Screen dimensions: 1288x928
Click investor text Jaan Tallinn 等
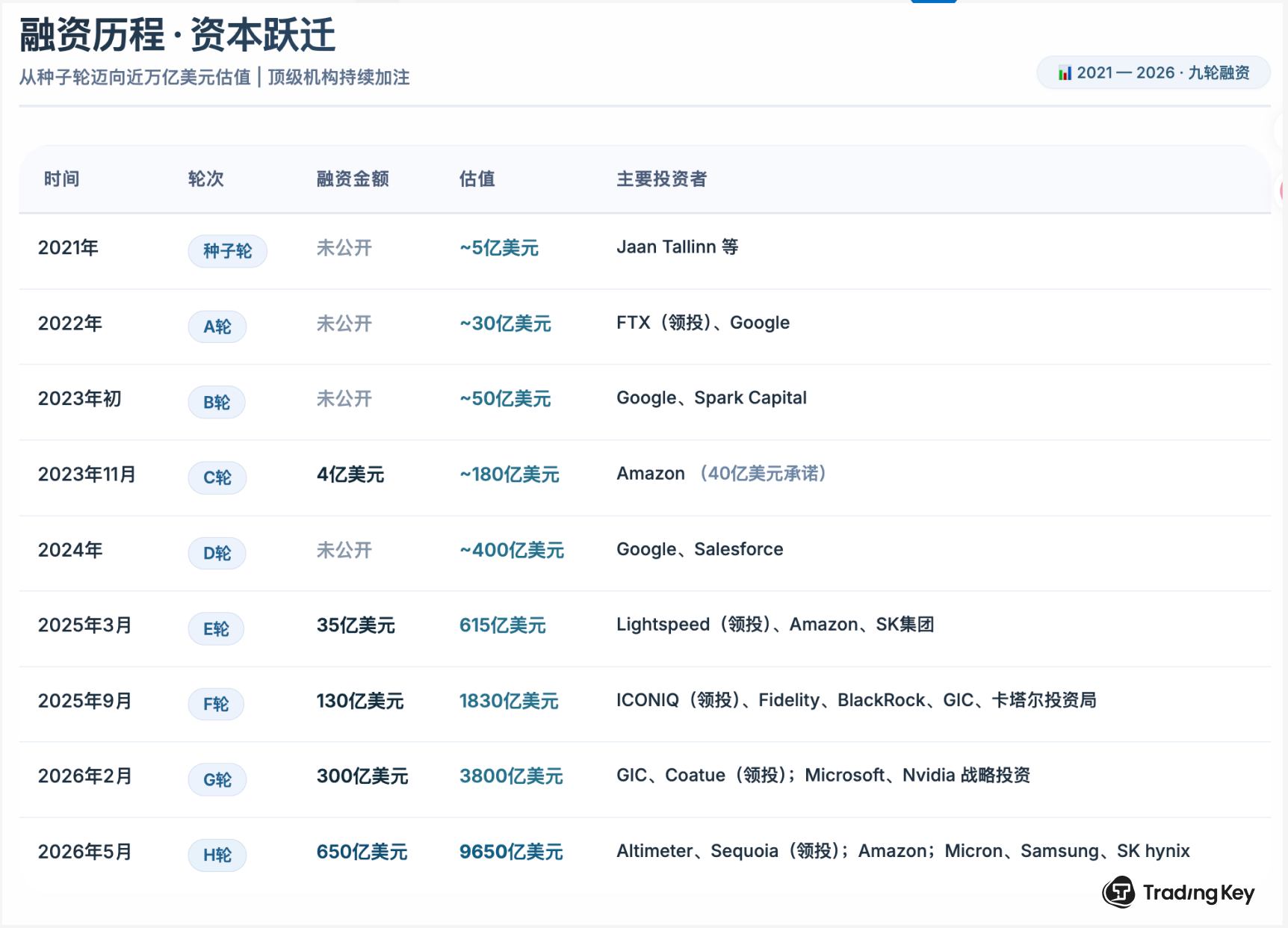tap(678, 247)
